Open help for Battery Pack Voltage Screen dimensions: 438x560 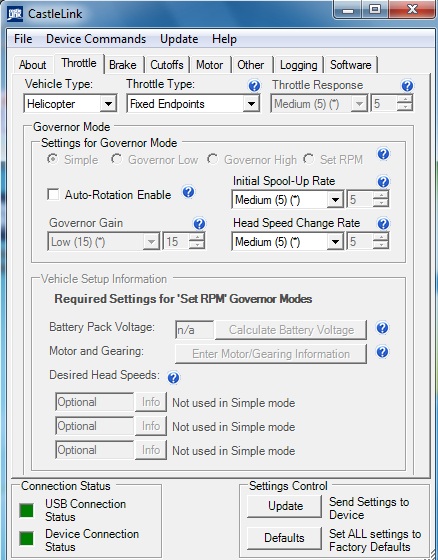click(383, 328)
